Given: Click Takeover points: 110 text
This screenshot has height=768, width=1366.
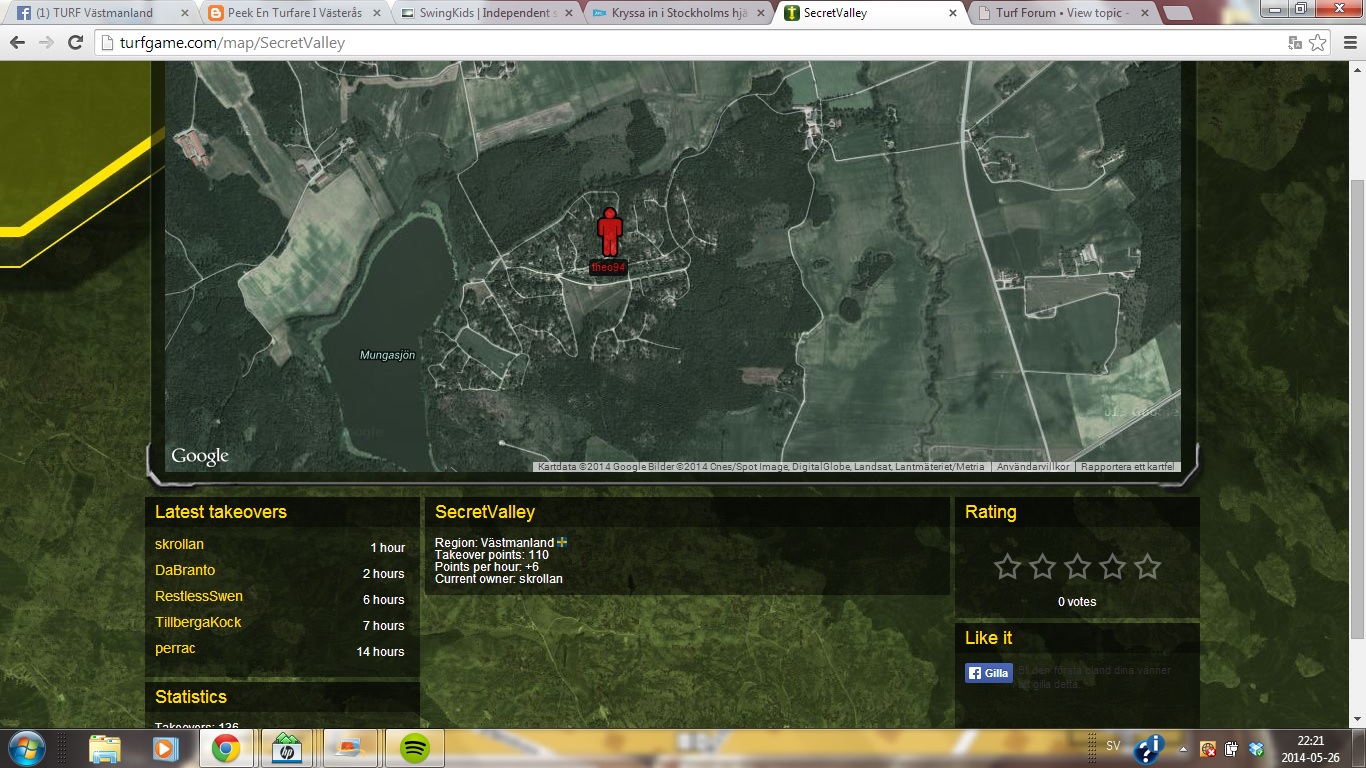Looking at the screenshot, I should point(492,555).
